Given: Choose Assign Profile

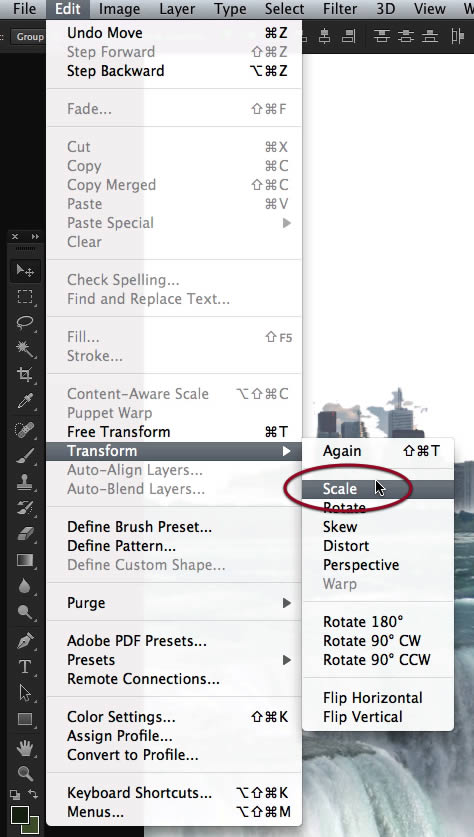Looking at the screenshot, I should pos(174,736).
